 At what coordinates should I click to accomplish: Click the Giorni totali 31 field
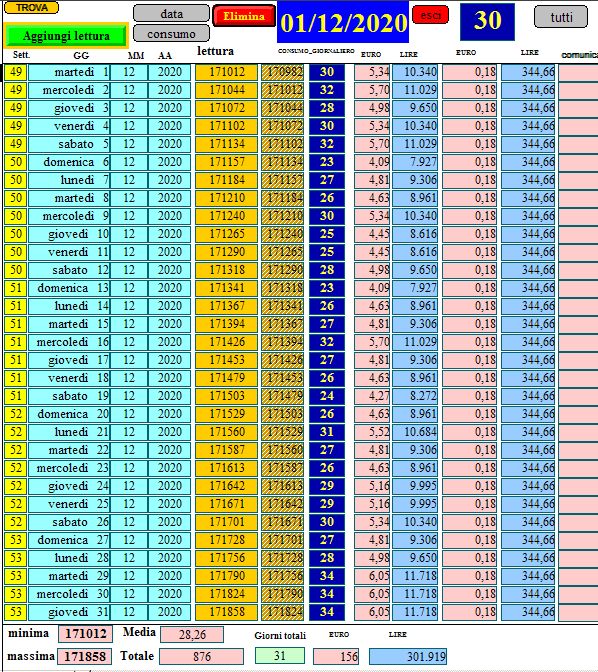click(279, 656)
